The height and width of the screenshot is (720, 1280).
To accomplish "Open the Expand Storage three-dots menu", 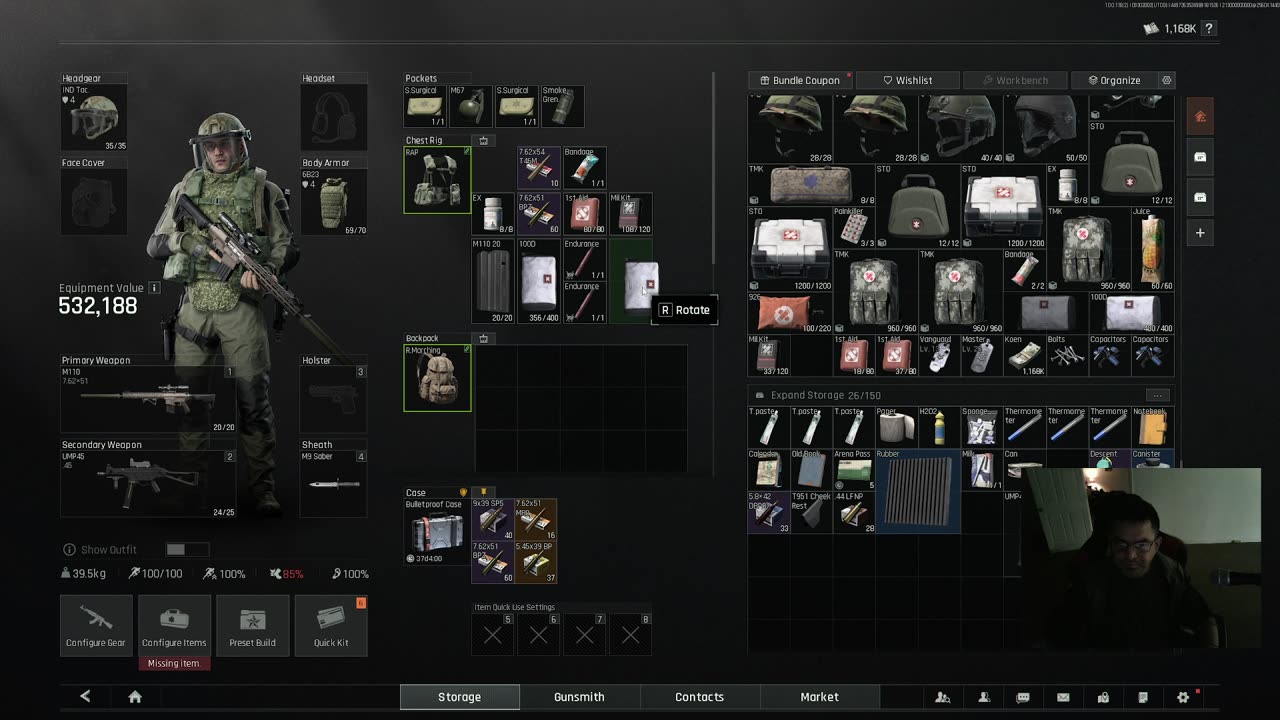I will click(1157, 395).
